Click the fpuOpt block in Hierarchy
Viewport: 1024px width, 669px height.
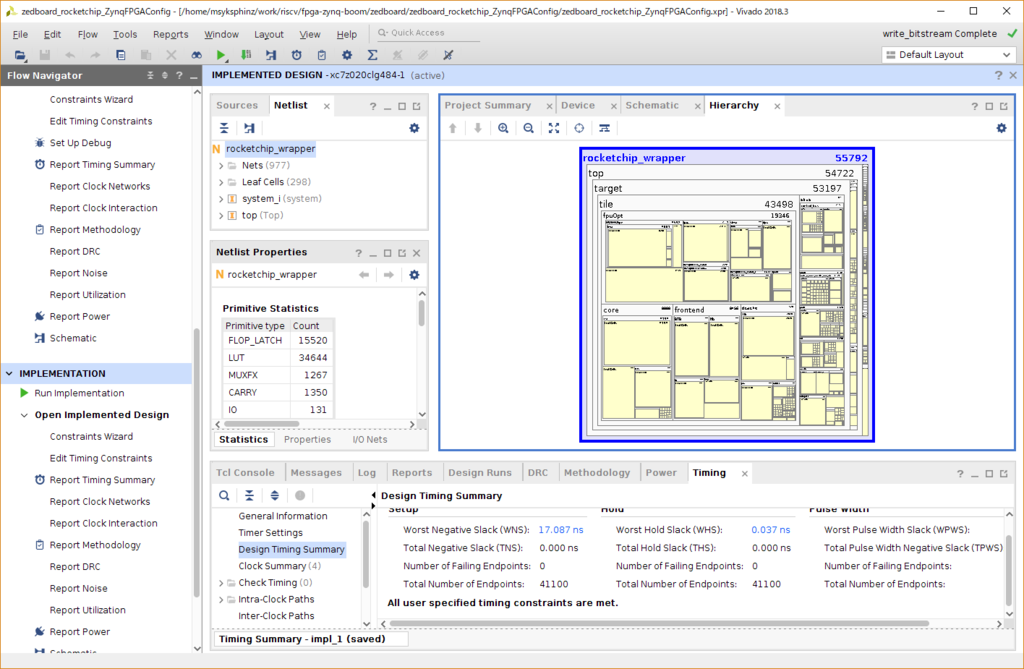click(697, 257)
